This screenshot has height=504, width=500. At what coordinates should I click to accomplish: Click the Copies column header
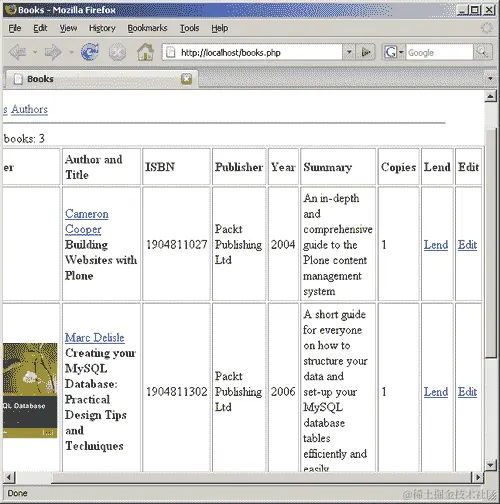tap(398, 167)
